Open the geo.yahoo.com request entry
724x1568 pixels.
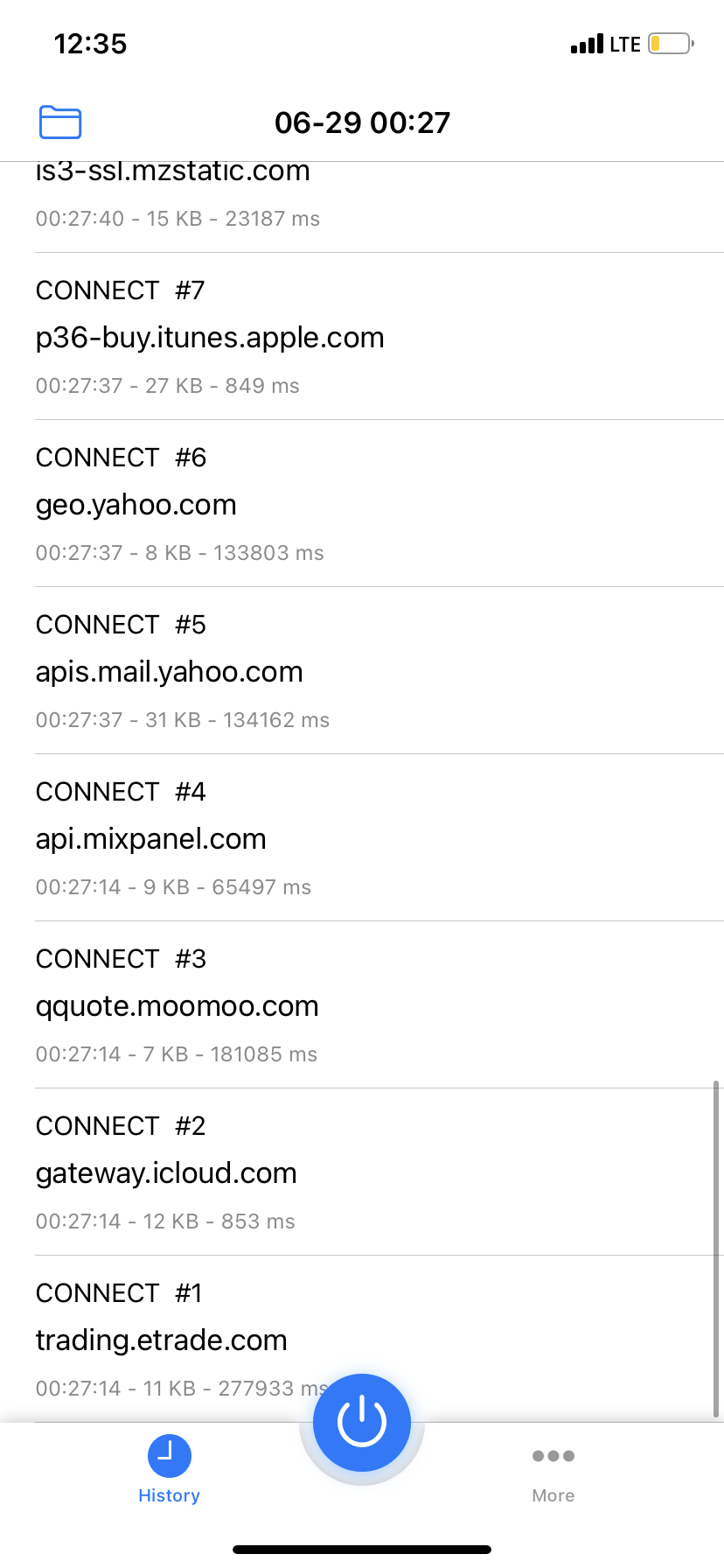pos(136,505)
